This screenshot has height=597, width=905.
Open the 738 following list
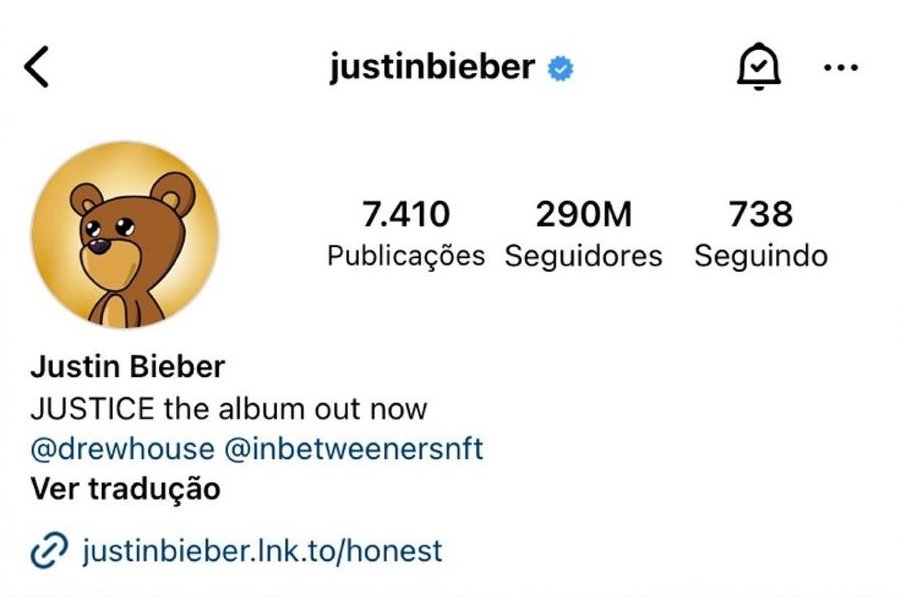[x=761, y=214]
